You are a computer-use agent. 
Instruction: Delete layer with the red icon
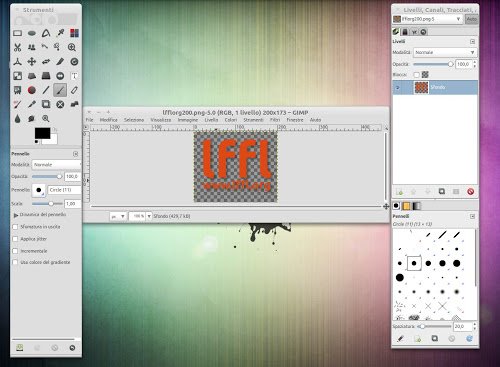click(470, 192)
